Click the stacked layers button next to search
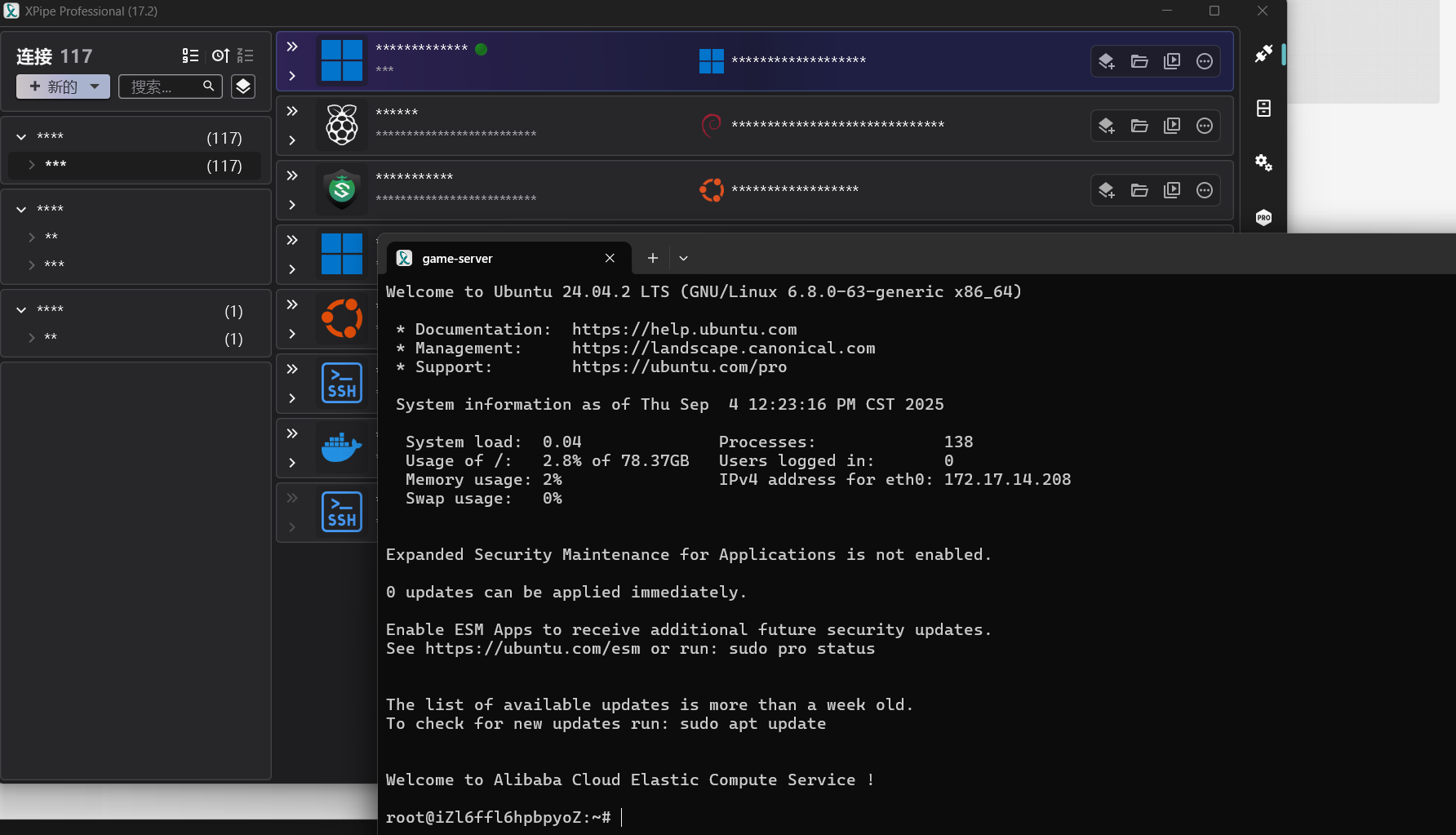The image size is (1456, 835). [243, 87]
